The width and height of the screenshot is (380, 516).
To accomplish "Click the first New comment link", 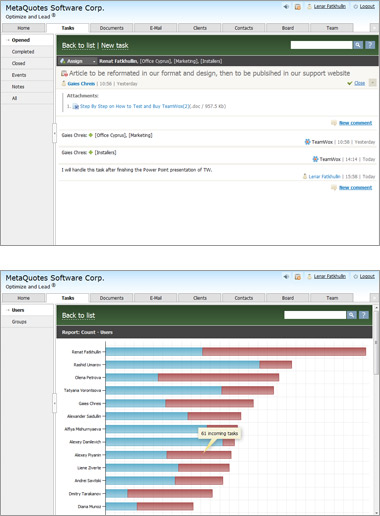I will (x=355, y=123).
